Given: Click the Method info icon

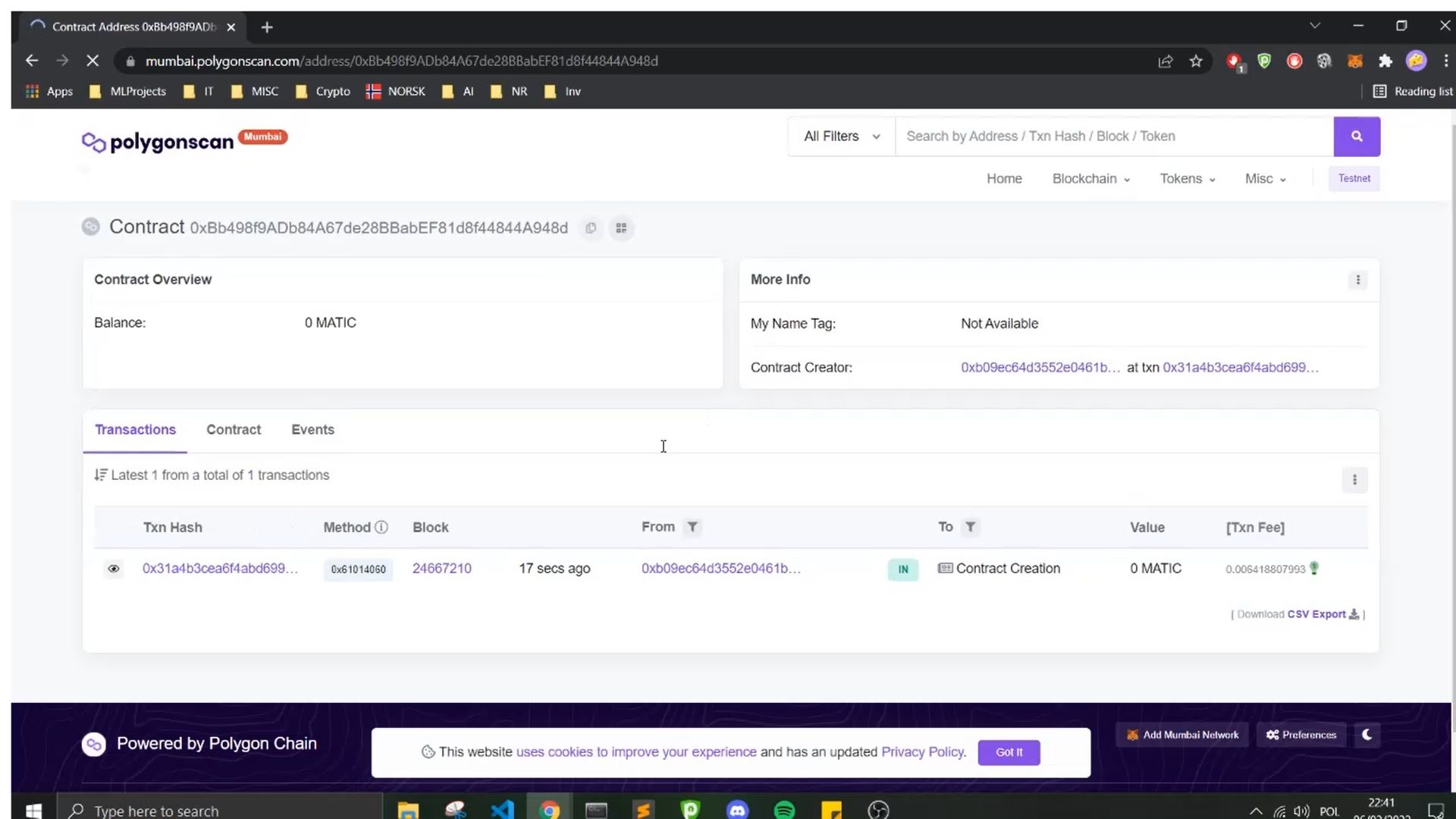Looking at the screenshot, I should [381, 527].
